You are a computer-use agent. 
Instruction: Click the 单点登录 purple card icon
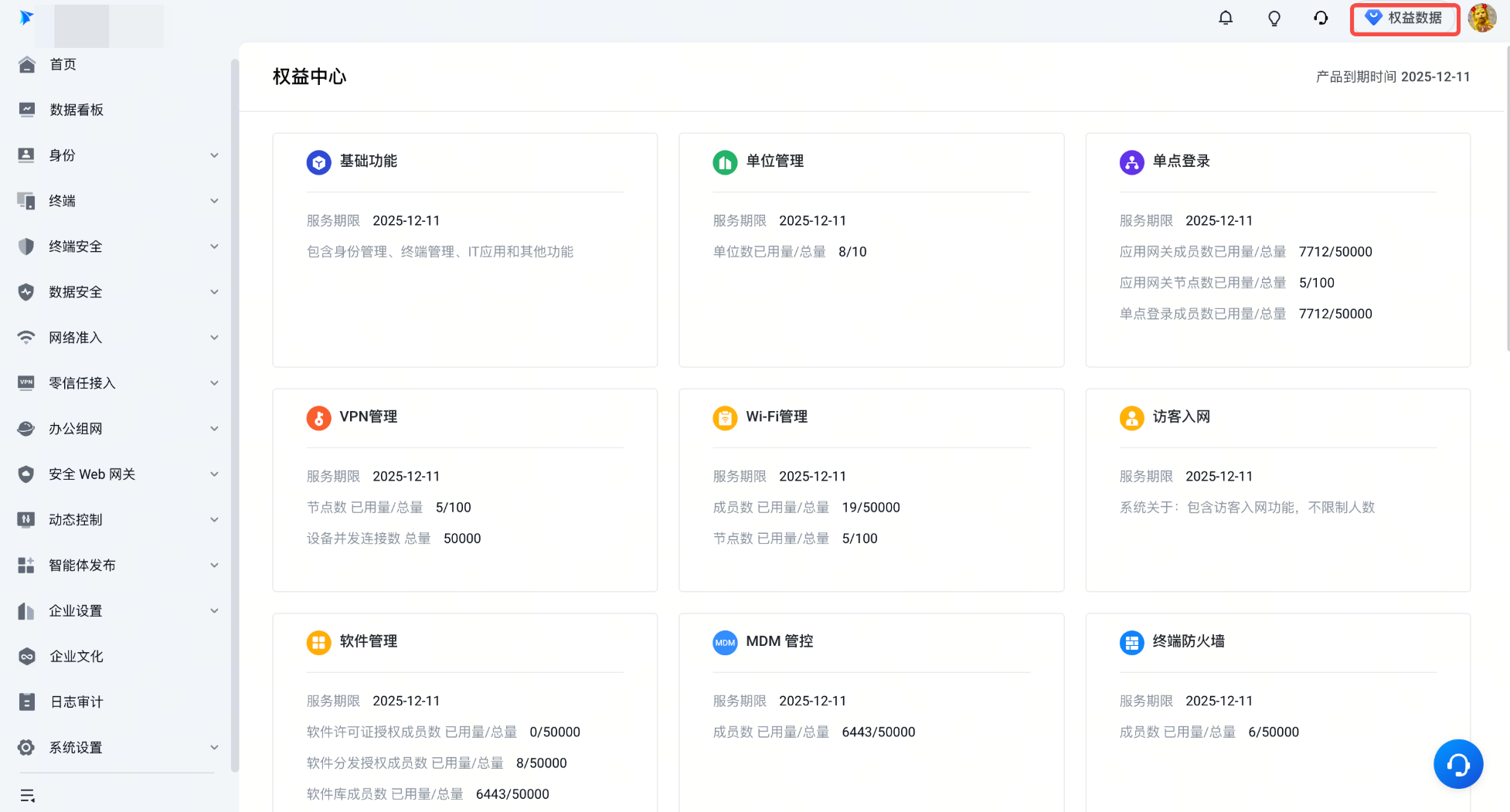[1131, 162]
